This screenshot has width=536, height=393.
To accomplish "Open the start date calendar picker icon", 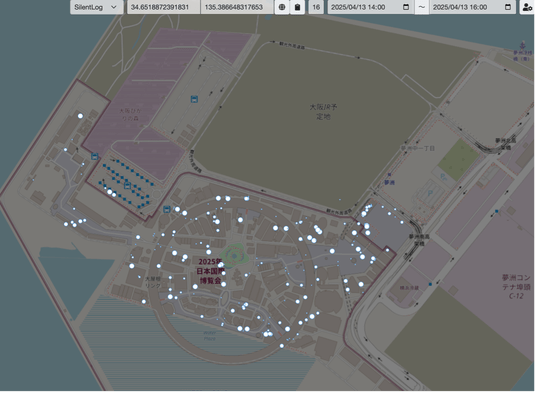I will coord(406,7).
